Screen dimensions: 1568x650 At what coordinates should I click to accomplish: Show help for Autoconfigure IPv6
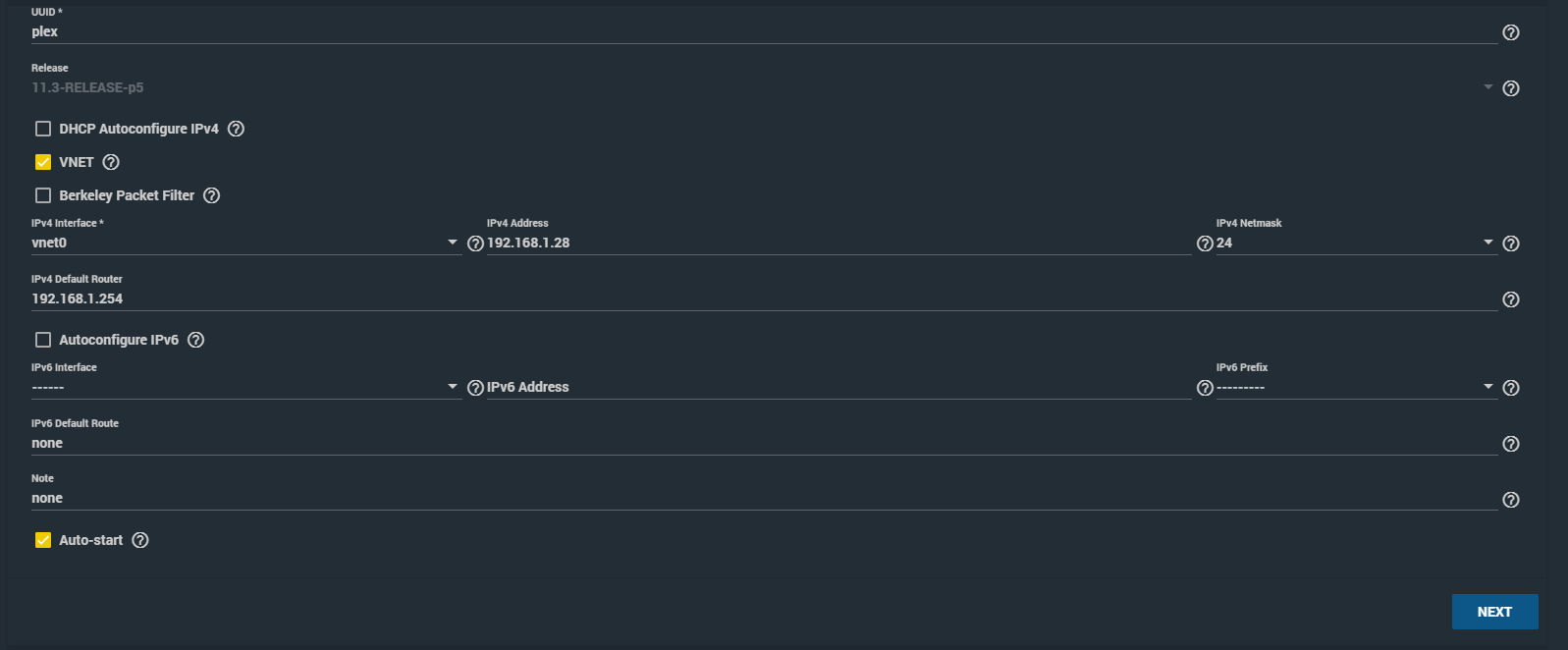195,340
